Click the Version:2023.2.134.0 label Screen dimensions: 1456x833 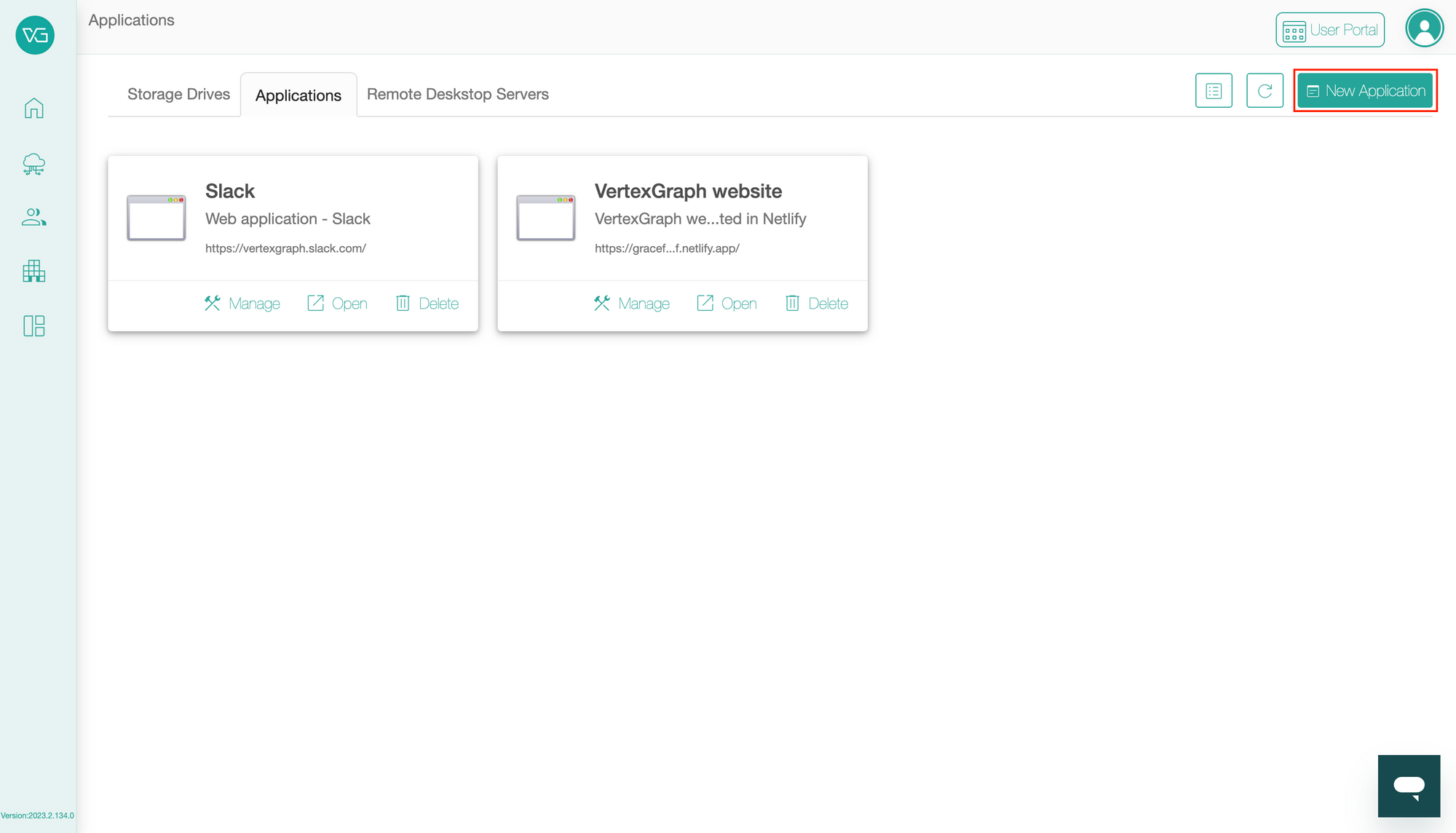[x=37, y=816]
